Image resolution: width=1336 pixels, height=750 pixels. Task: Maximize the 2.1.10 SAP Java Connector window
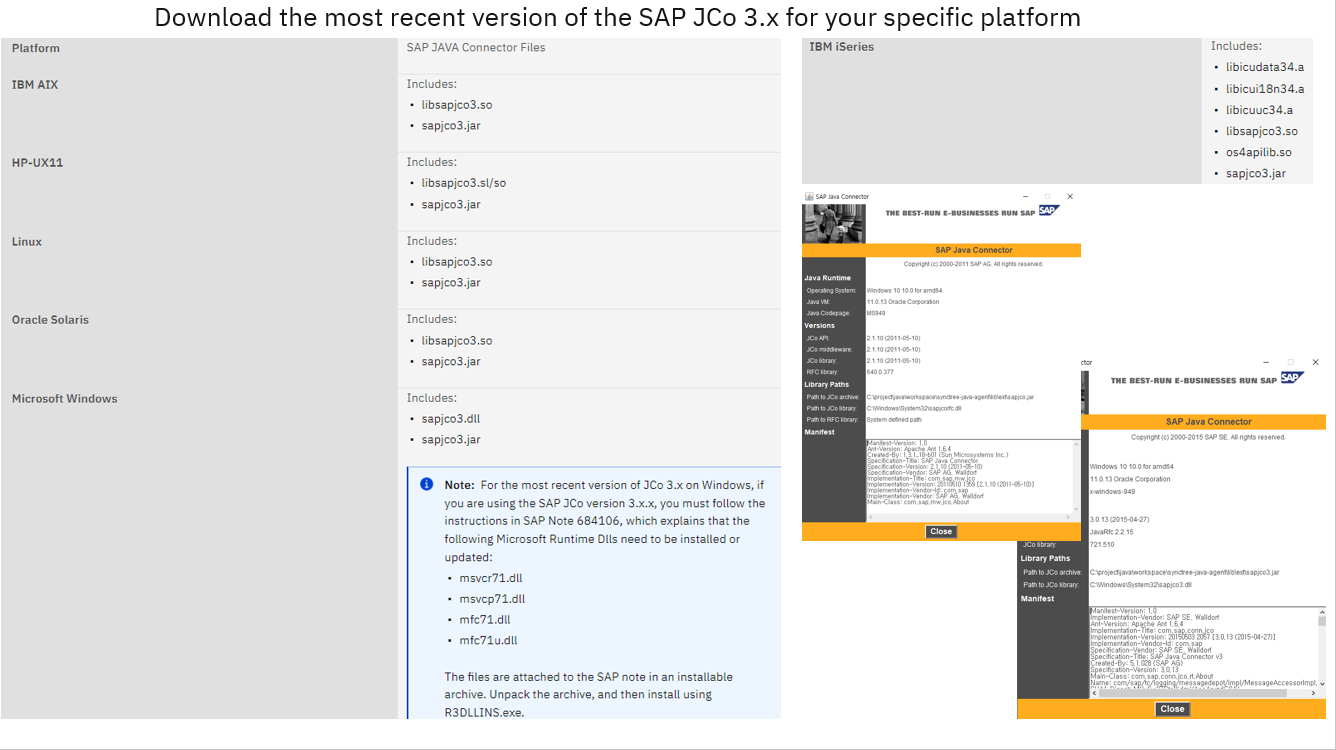tap(1048, 197)
